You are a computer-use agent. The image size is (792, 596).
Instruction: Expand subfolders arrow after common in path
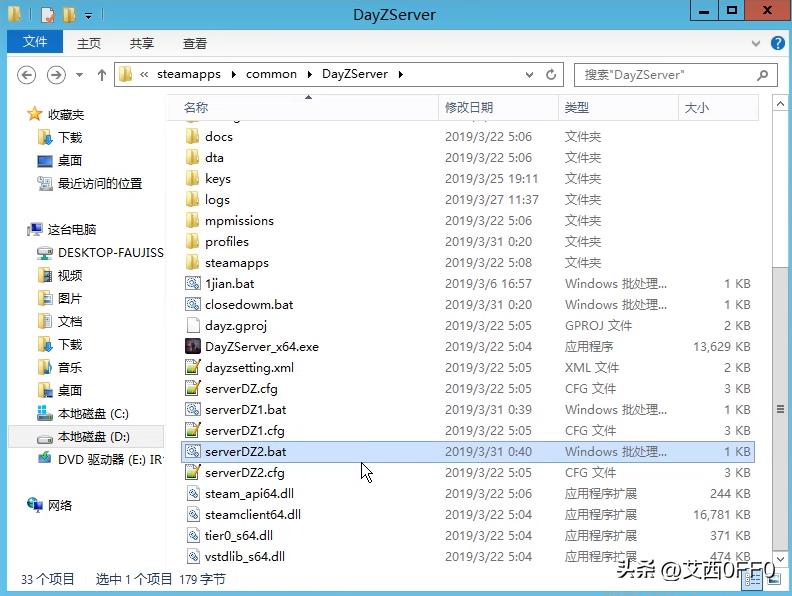(x=309, y=75)
